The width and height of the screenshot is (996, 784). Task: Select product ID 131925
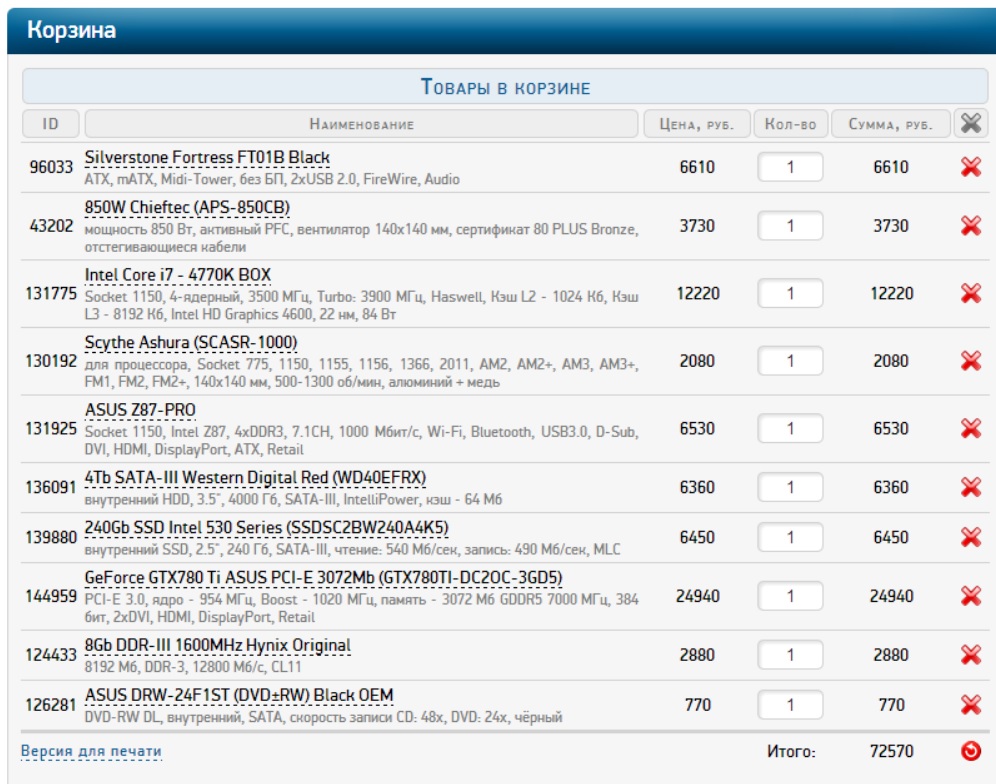coord(51,429)
